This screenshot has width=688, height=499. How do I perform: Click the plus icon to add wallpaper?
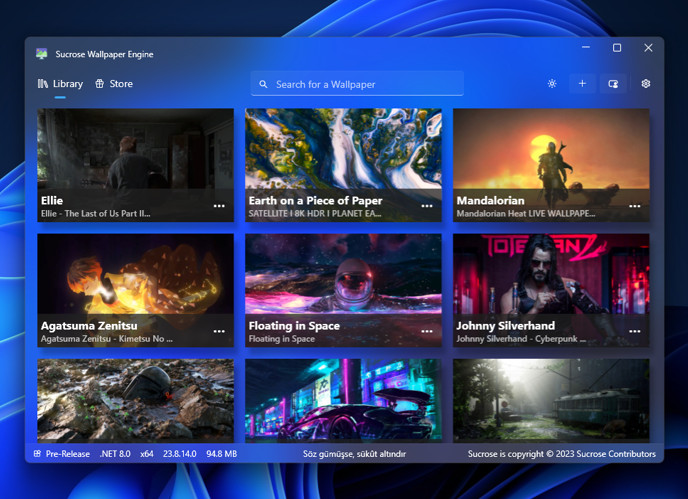582,83
